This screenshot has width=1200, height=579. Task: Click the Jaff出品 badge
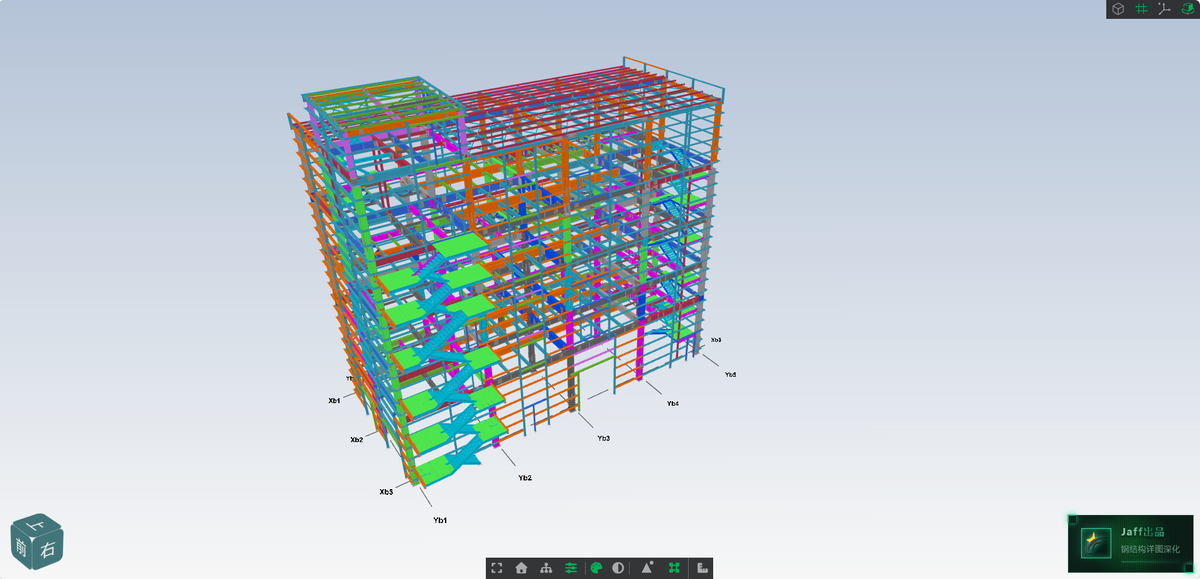(1133, 543)
